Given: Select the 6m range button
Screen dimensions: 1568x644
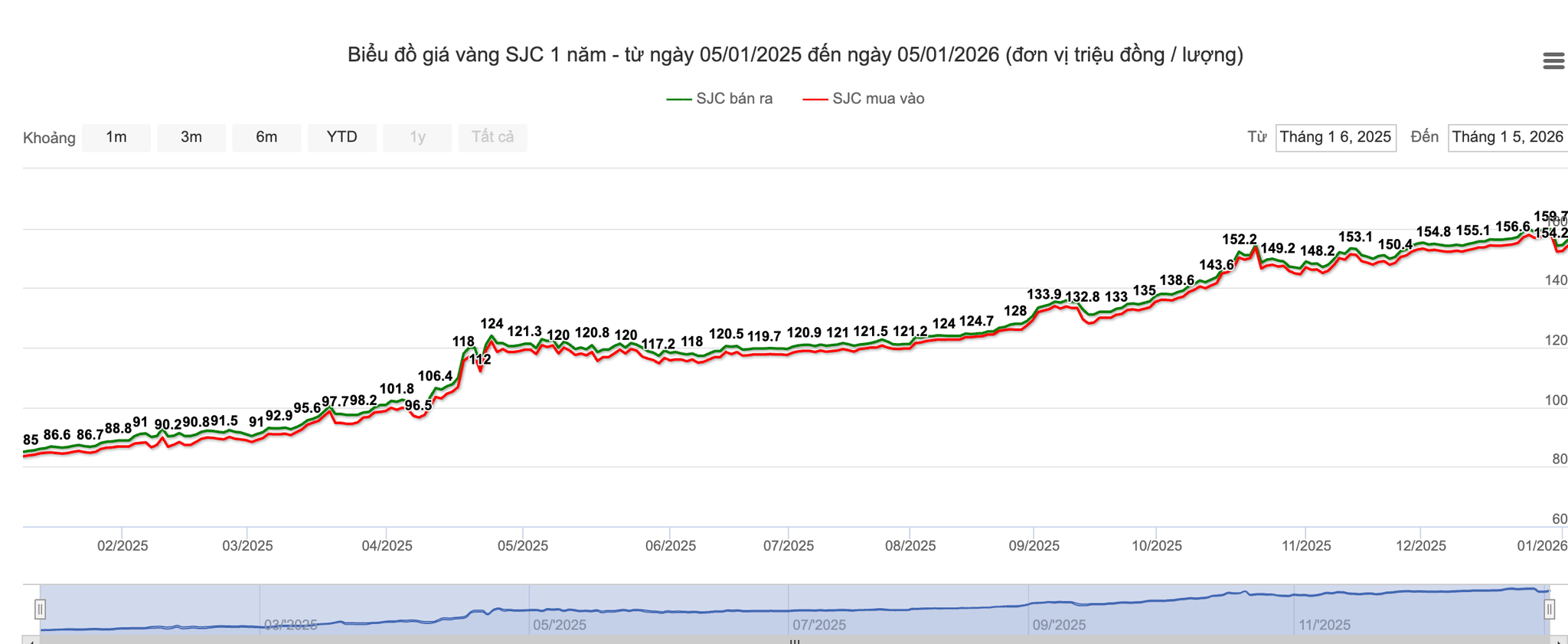Looking at the screenshot, I should [x=266, y=138].
